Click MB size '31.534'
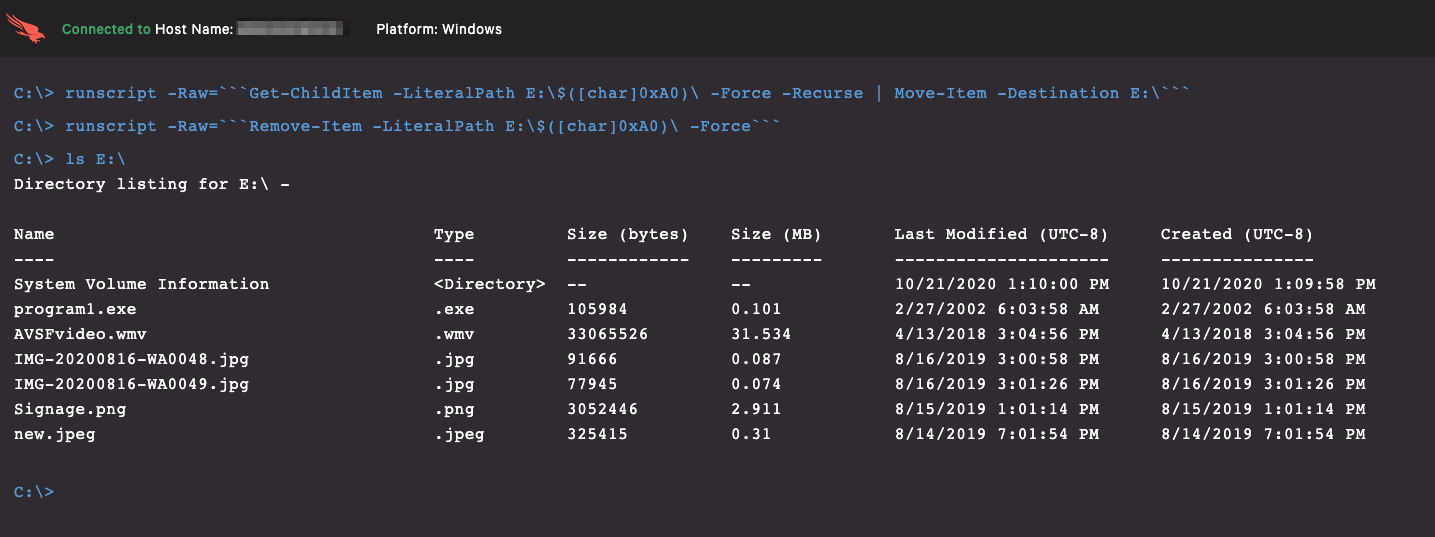Image resolution: width=1435 pixels, height=537 pixels. [x=761, y=334]
